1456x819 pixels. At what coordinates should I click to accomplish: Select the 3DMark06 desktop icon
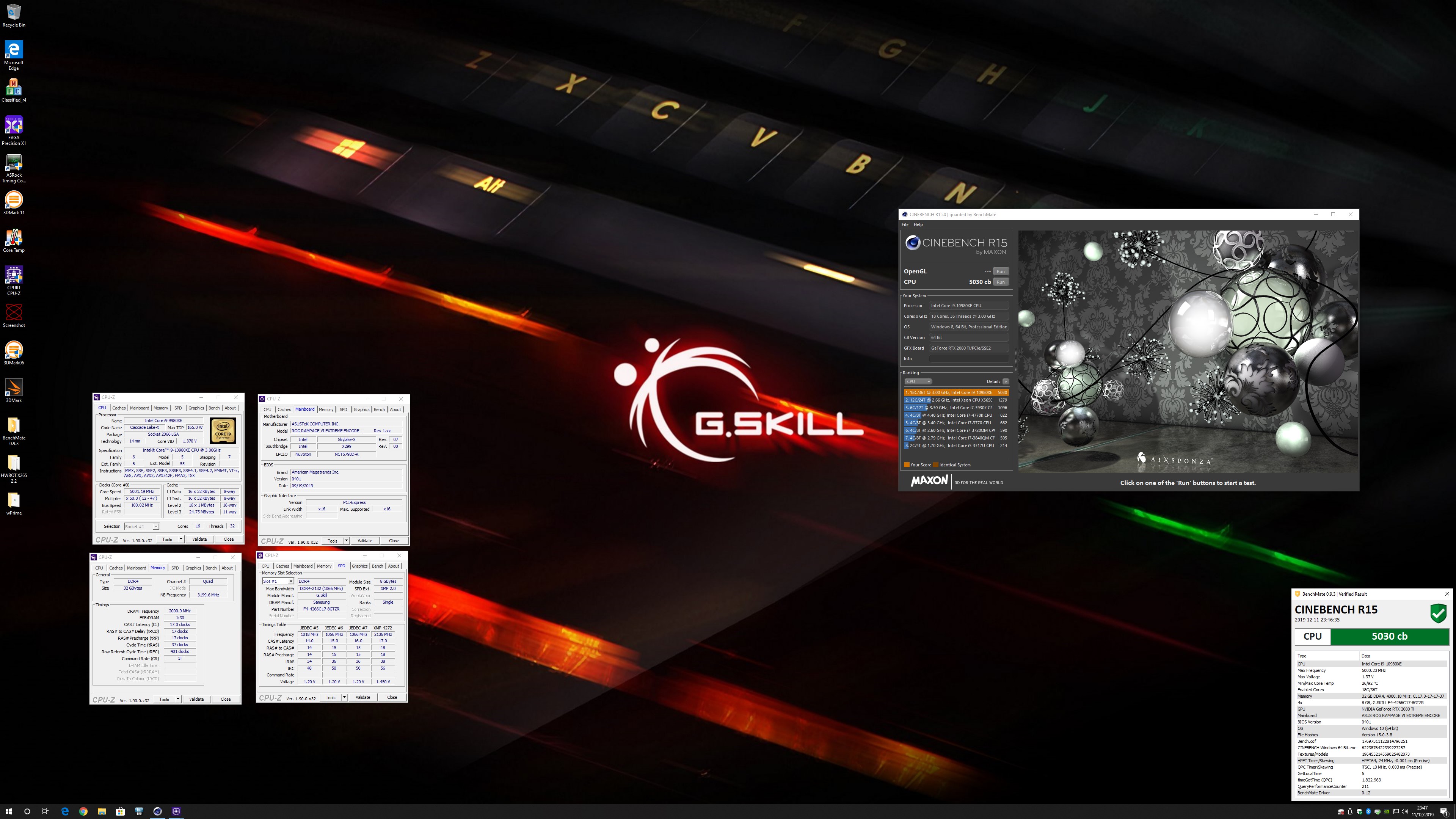14,353
